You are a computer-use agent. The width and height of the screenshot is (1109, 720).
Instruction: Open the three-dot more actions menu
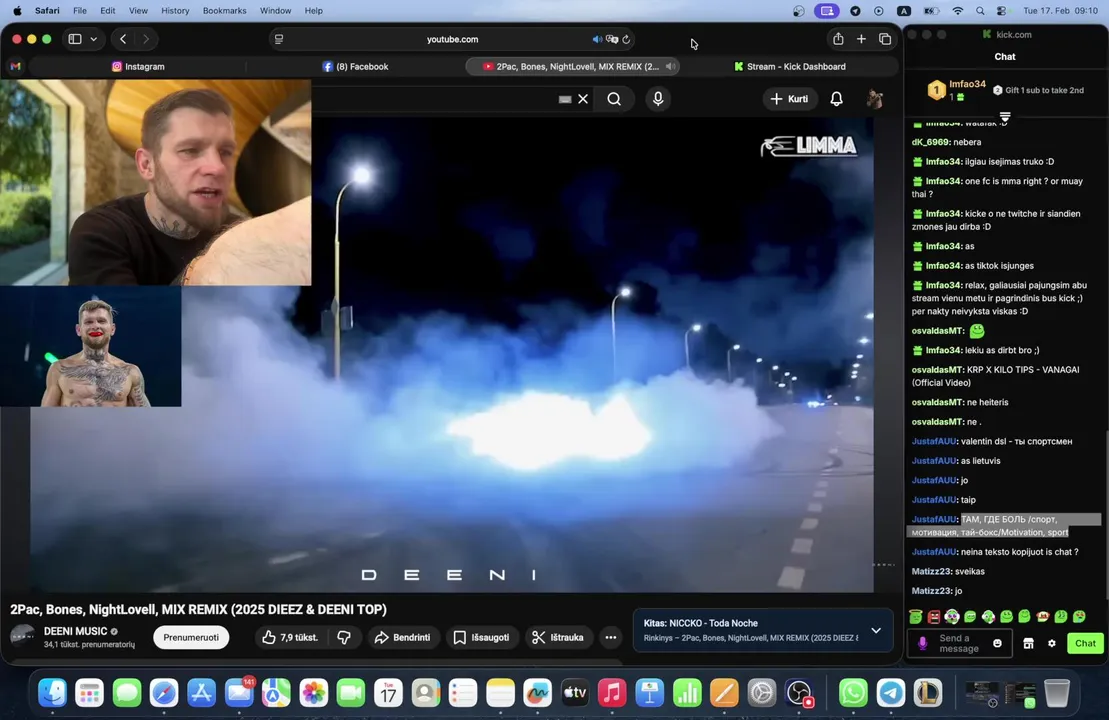(x=610, y=637)
